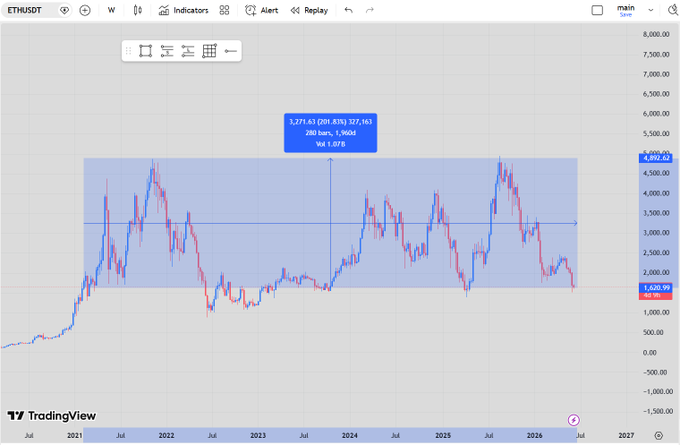Open the W timeframe interval selector
This screenshot has width=680, height=445.
111,10
